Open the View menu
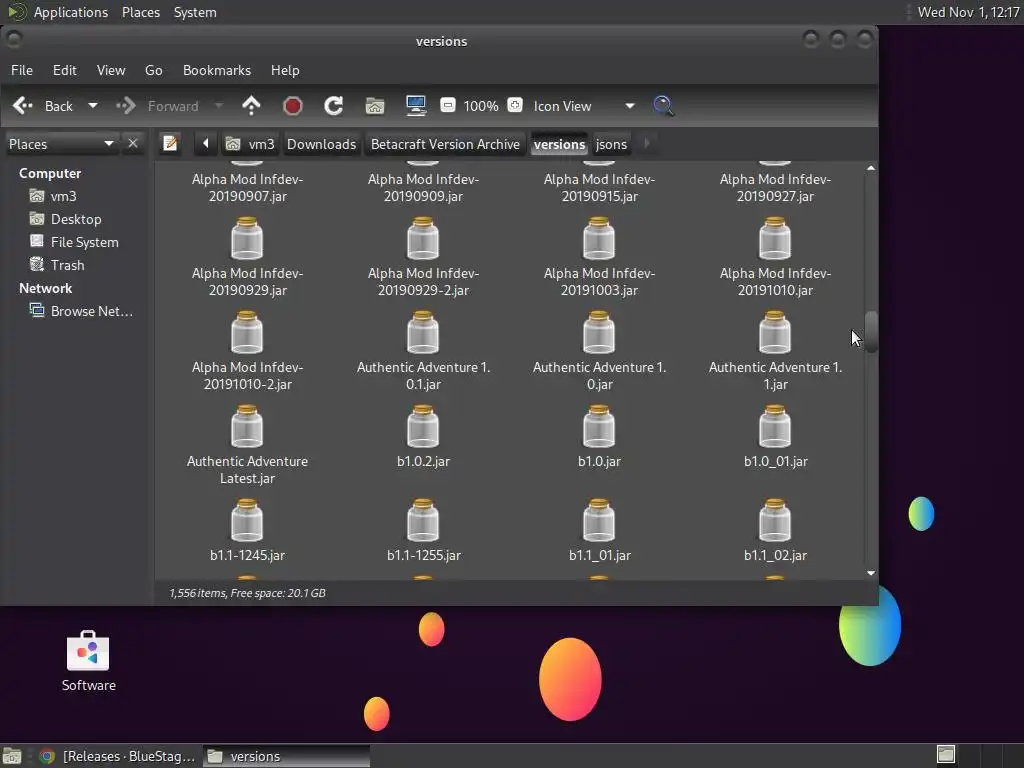The width and height of the screenshot is (1024, 768). [111, 70]
